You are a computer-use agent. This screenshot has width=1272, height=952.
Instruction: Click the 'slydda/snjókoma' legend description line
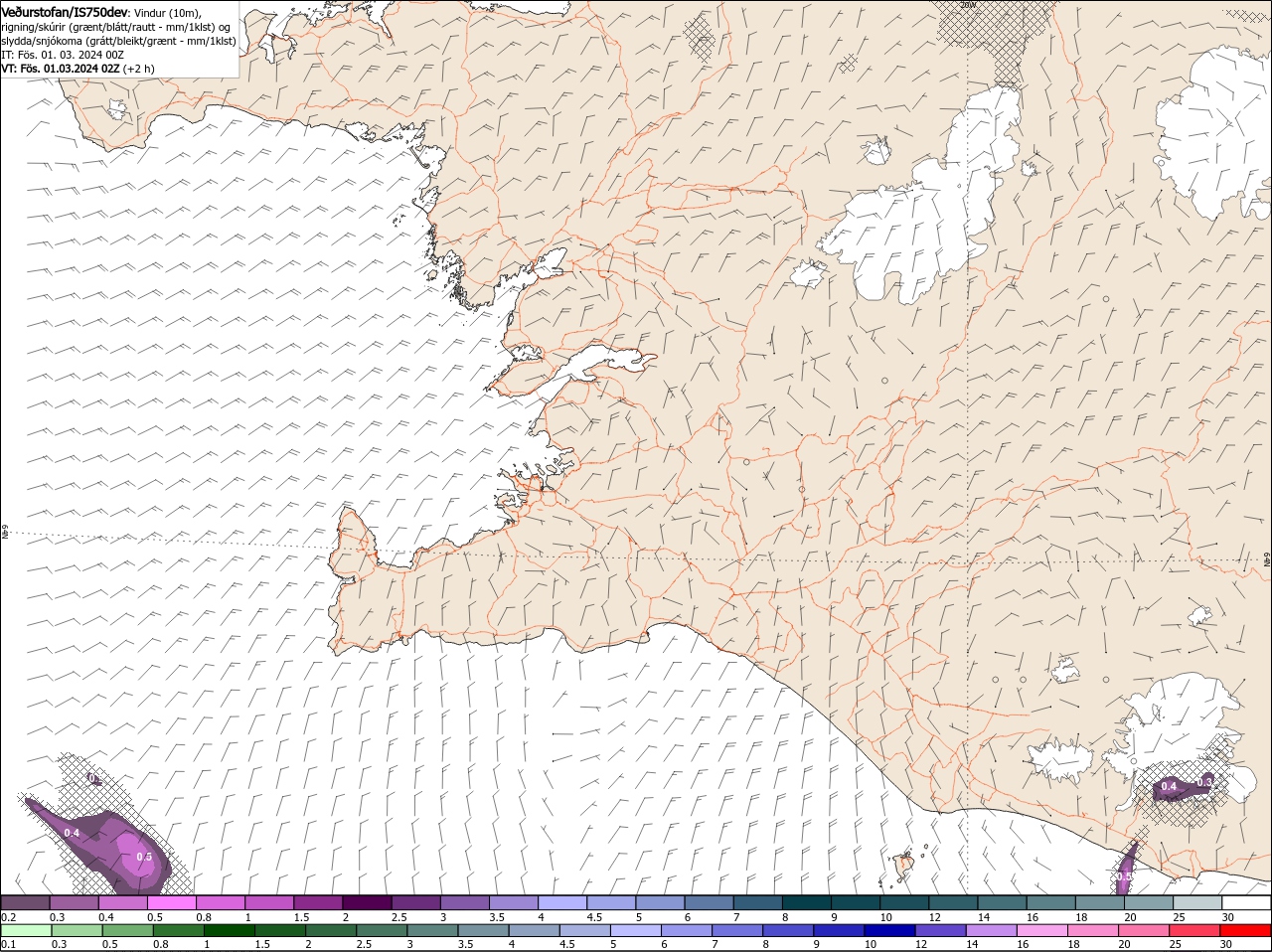click(x=118, y=41)
